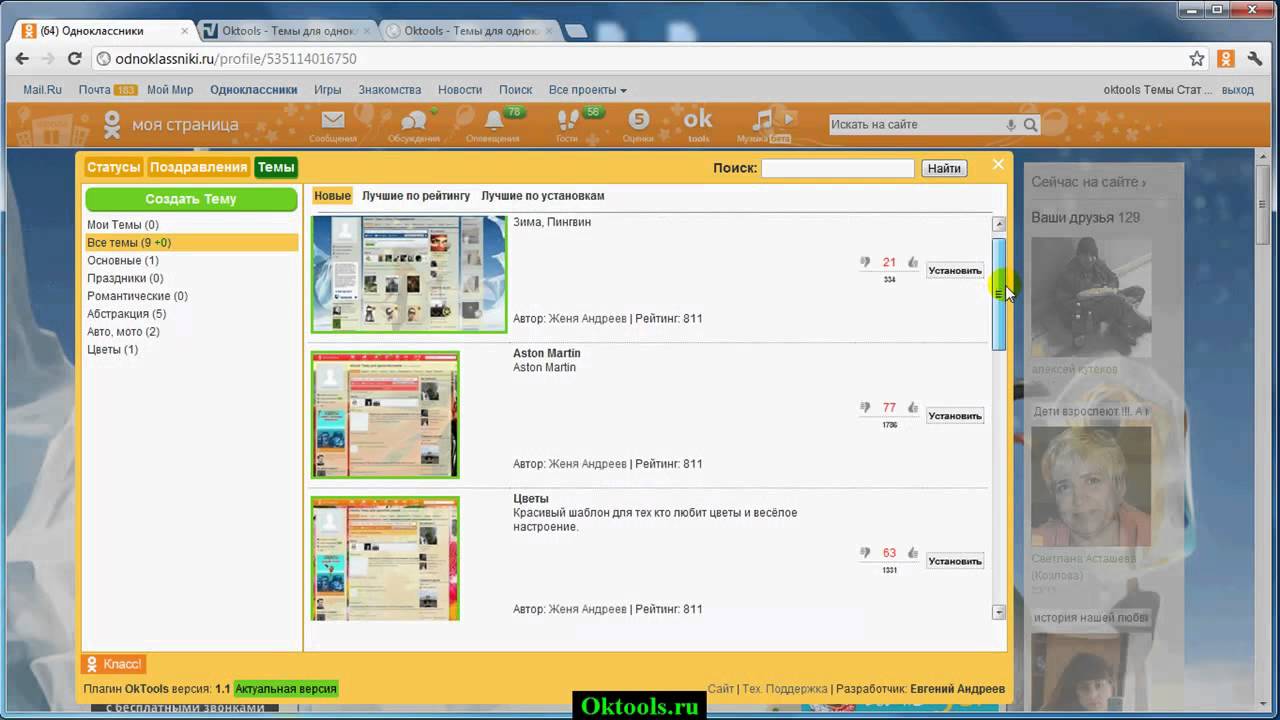Open the Игры link in top bar

pos(327,90)
